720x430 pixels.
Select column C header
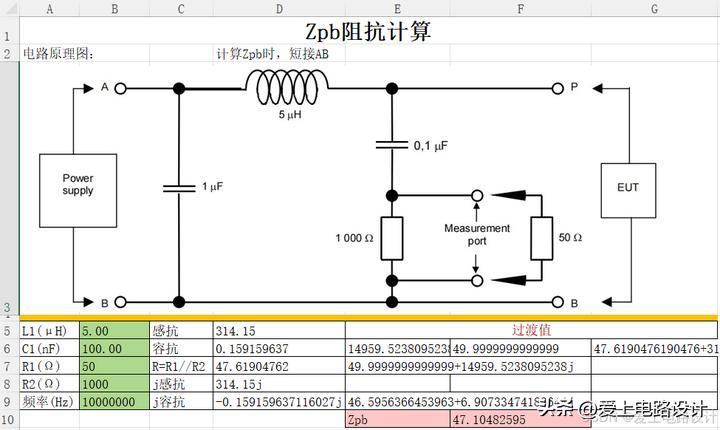point(181,8)
